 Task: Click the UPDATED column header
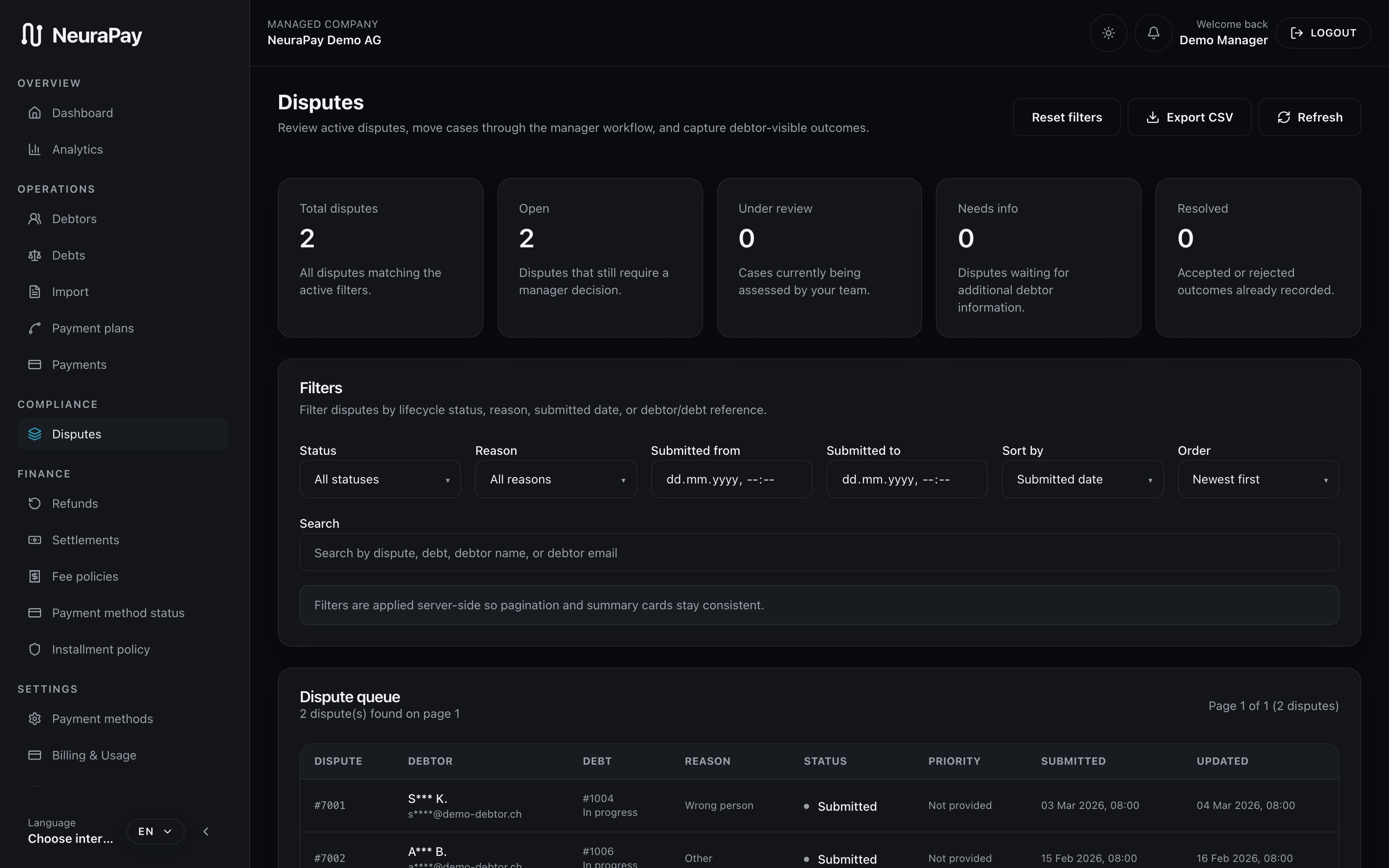(1223, 761)
